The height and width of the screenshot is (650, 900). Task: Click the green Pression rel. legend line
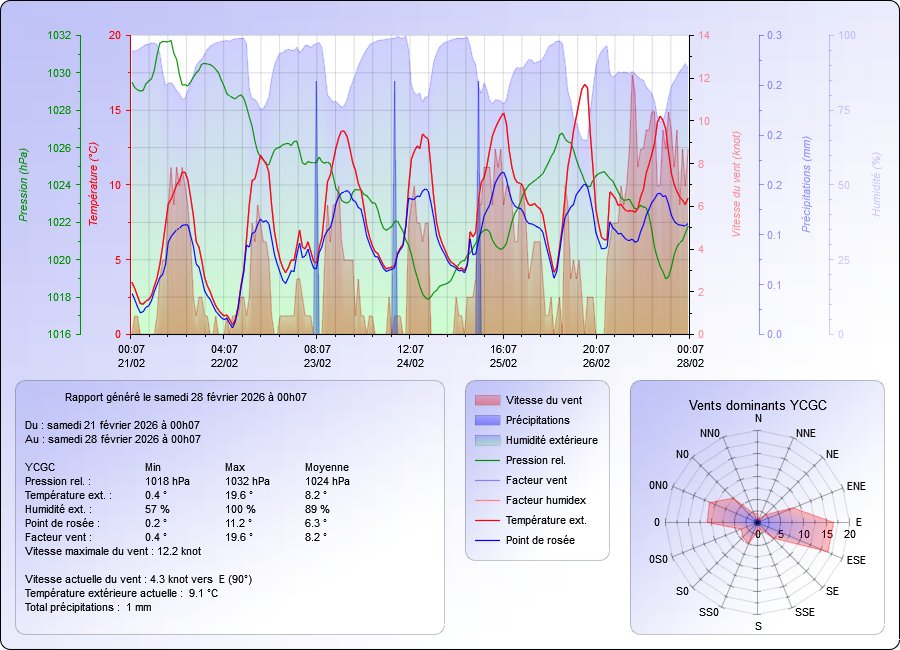click(x=486, y=460)
